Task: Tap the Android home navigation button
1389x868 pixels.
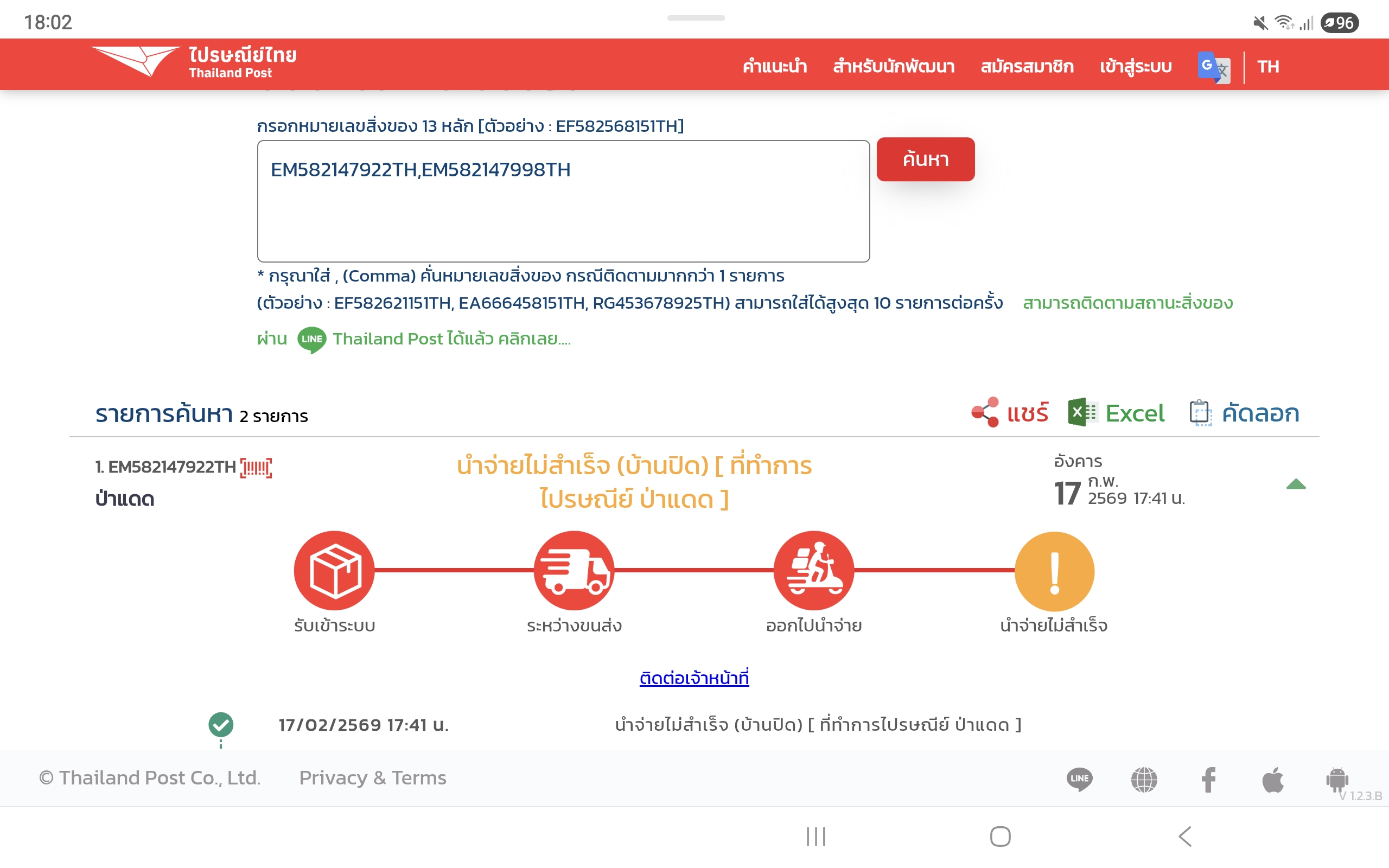Action: (1000, 836)
